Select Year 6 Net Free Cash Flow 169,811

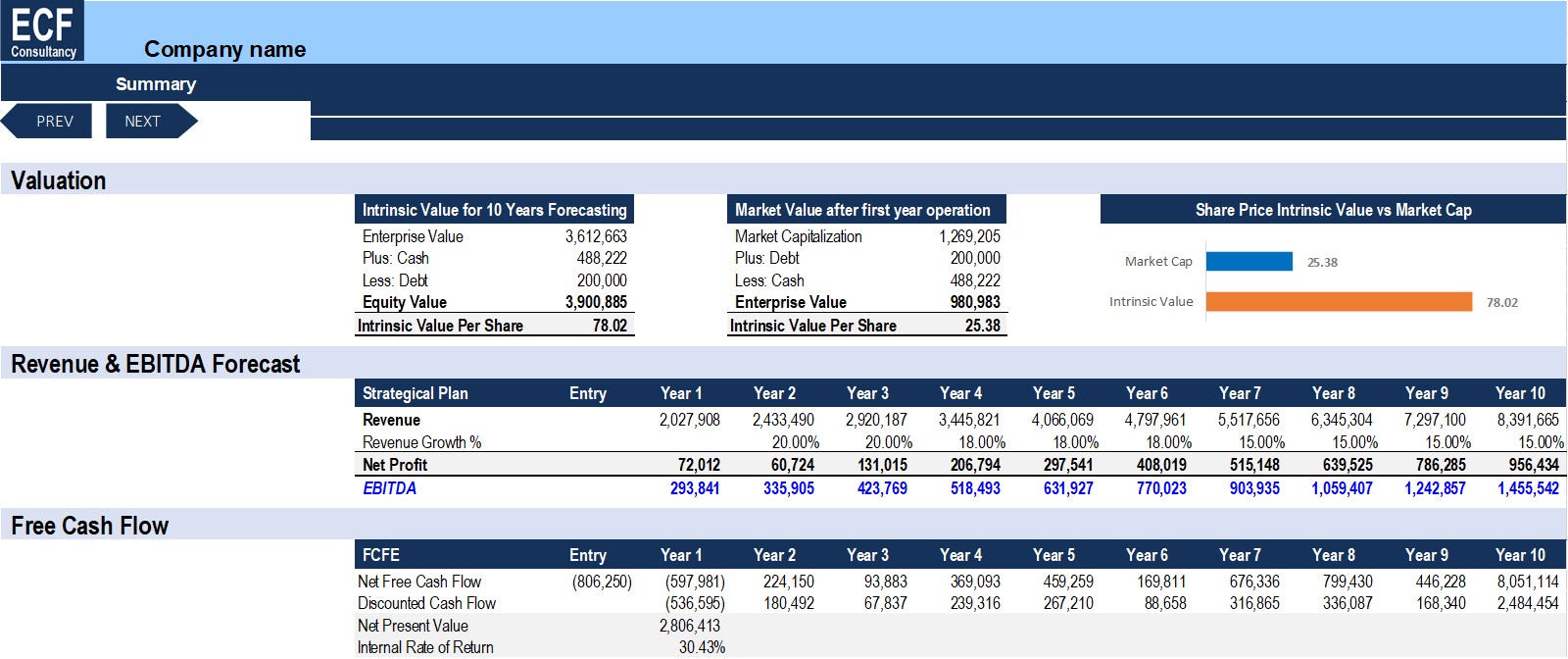tap(1161, 582)
